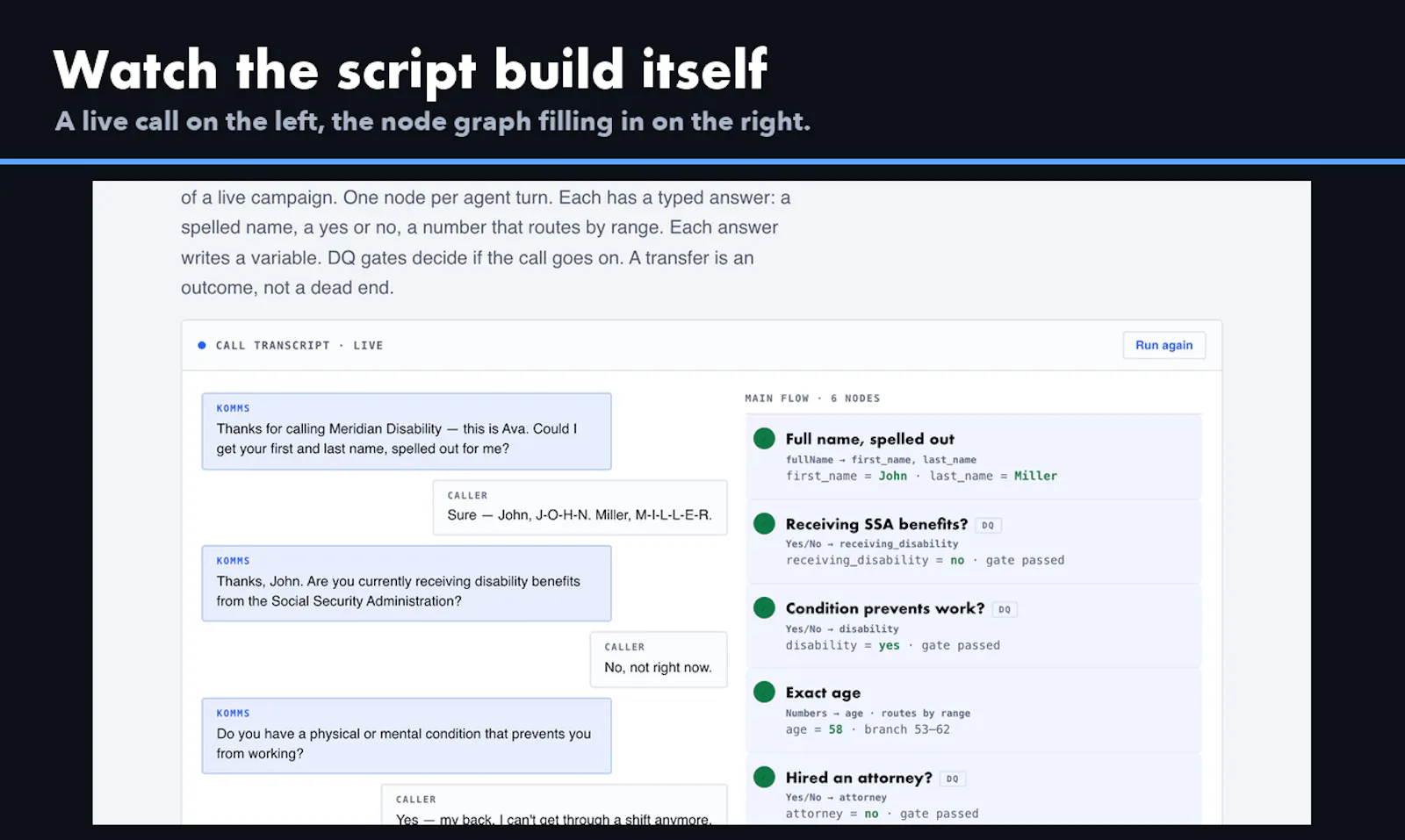The height and width of the screenshot is (840, 1405).
Task: Click the 'MAIN FLOW · 6 NODES' header
Action: point(812,398)
